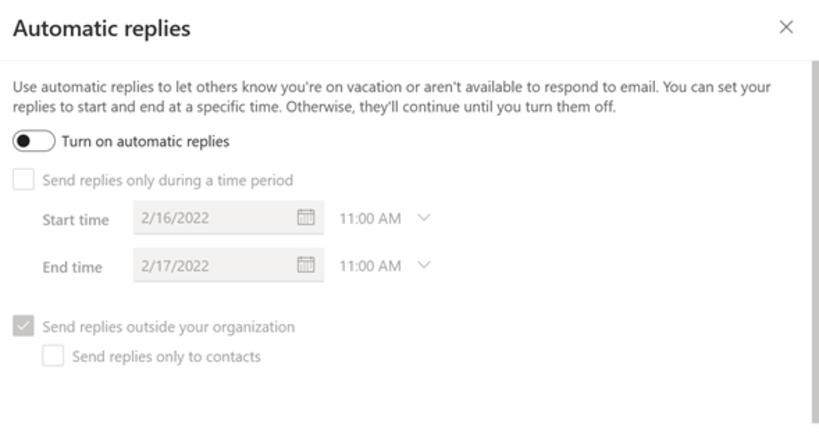The image size is (819, 434).
Task: Click 'Send replies only to contacts' text
Action: point(166,356)
